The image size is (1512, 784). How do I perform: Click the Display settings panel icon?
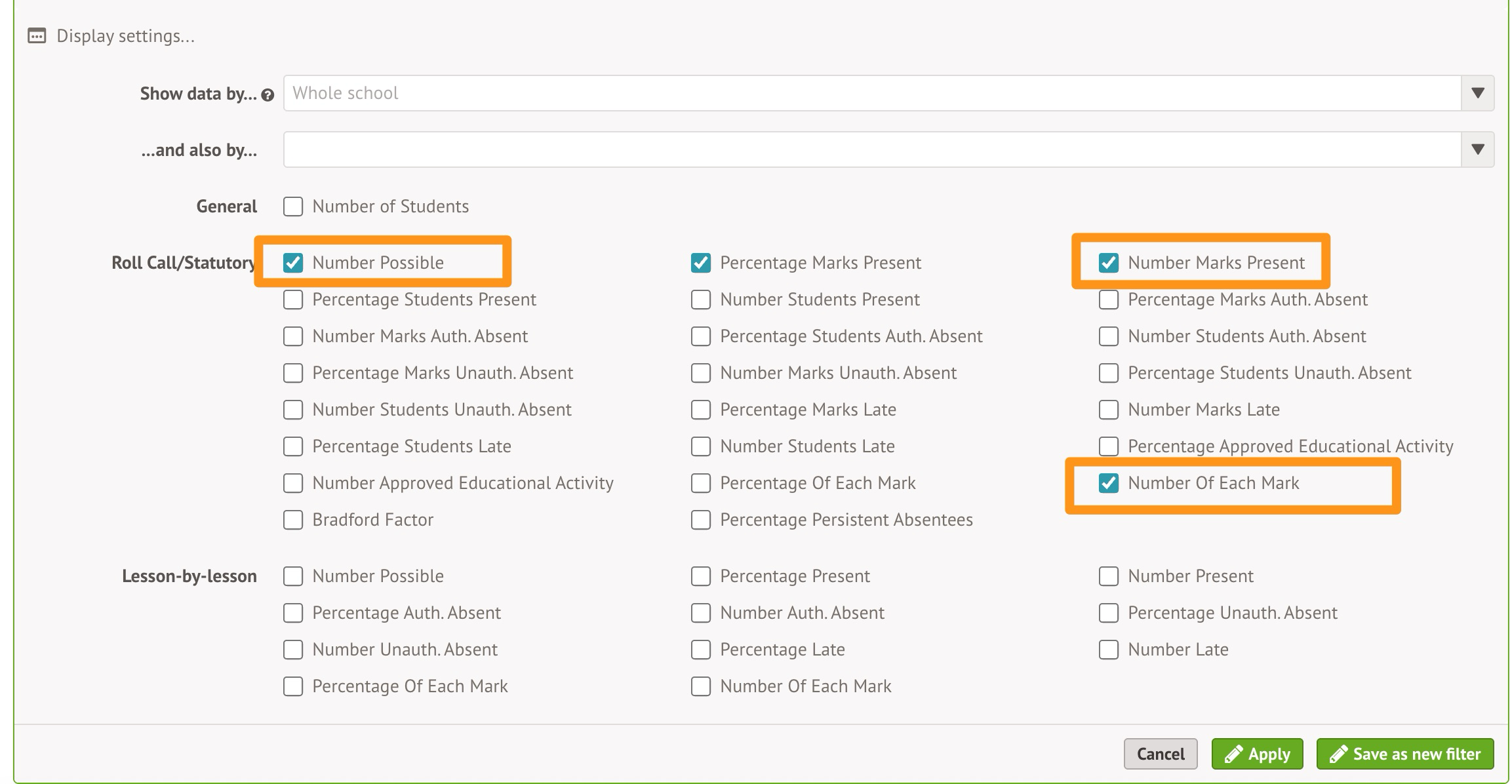(x=37, y=36)
